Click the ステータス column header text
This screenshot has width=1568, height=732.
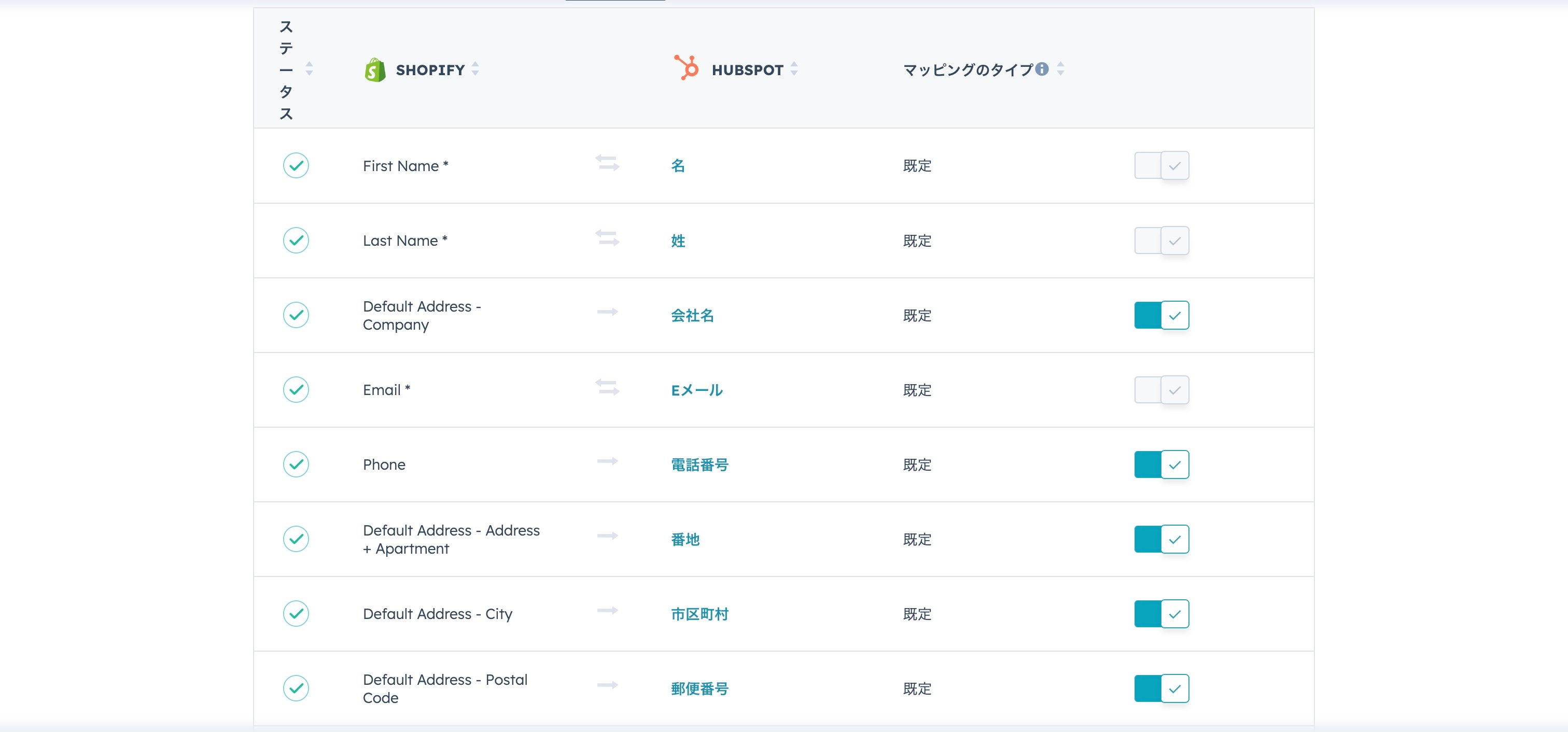coord(286,69)
